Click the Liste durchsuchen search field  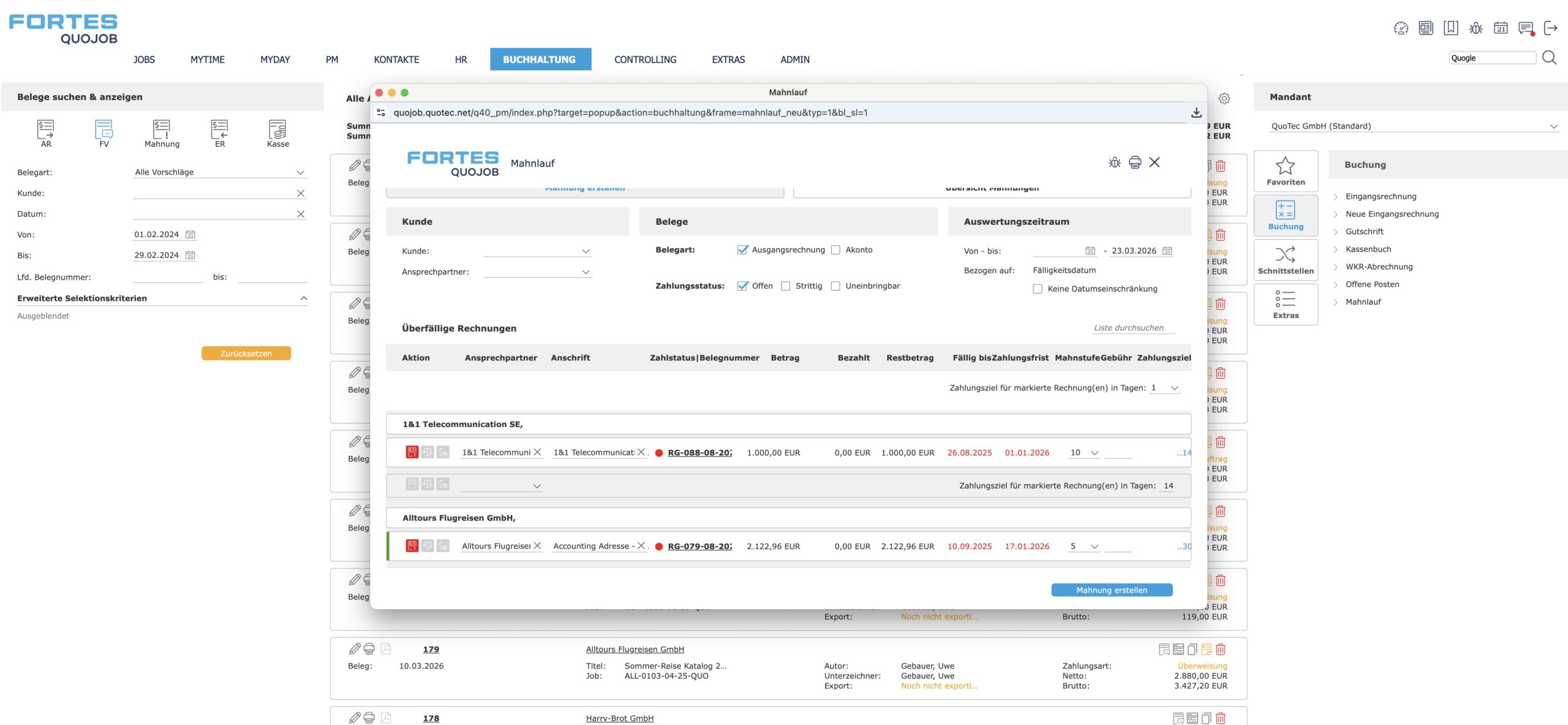pyautogui.click(x=1133, y=328)
